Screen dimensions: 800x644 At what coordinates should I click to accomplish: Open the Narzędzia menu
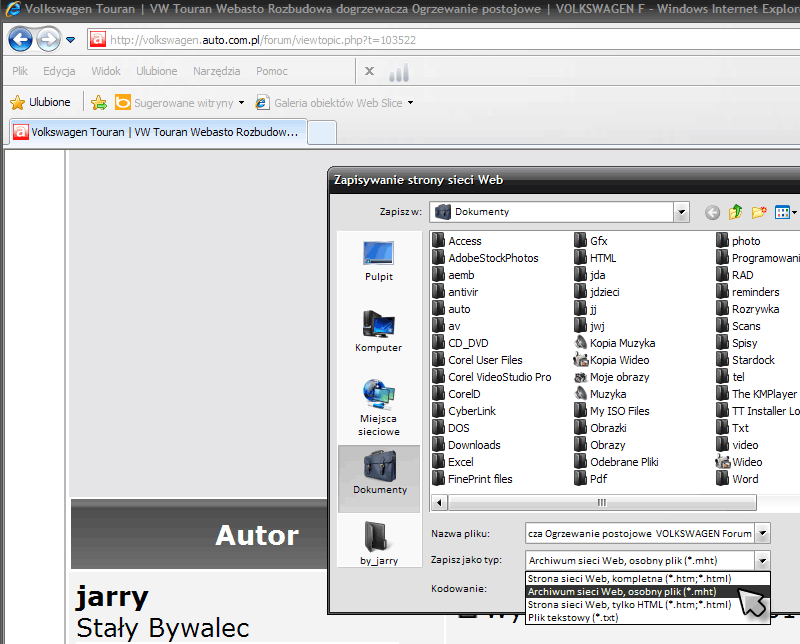coord(216,71)
